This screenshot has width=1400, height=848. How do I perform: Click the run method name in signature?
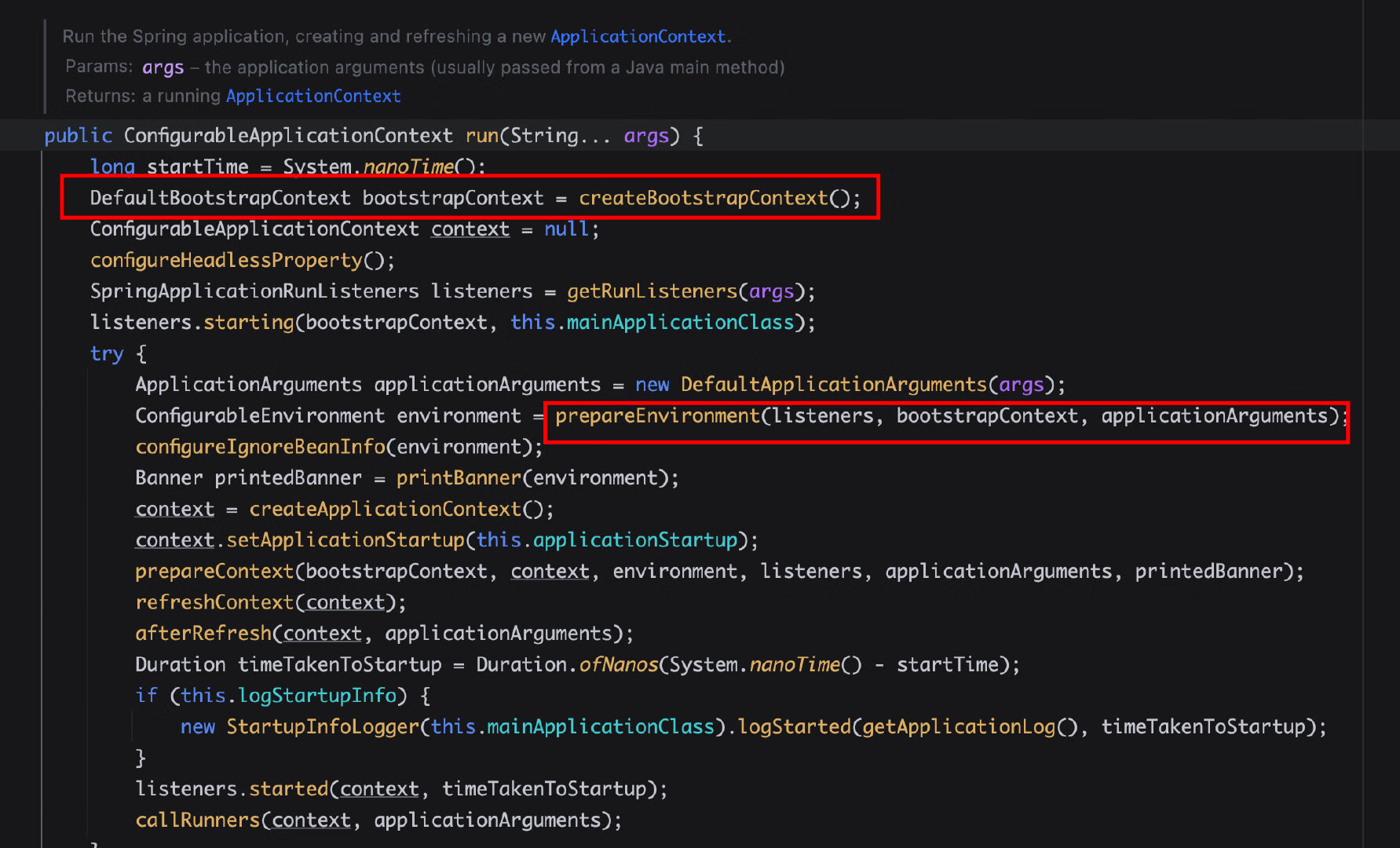coord(481,136)
